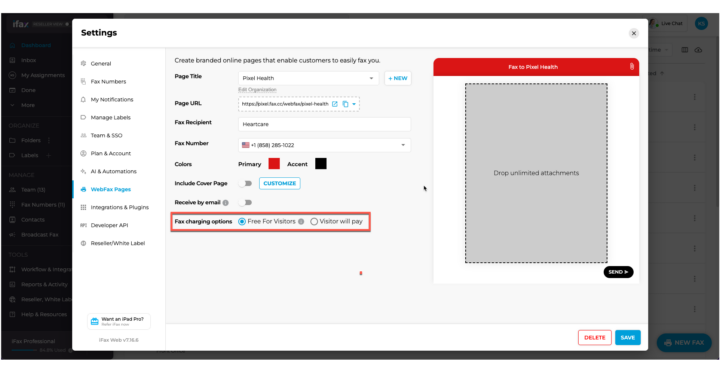Viewport: 720px width, 369px height.
Task: Open Inbox in the background sidebar
Action: coord(28,60)
